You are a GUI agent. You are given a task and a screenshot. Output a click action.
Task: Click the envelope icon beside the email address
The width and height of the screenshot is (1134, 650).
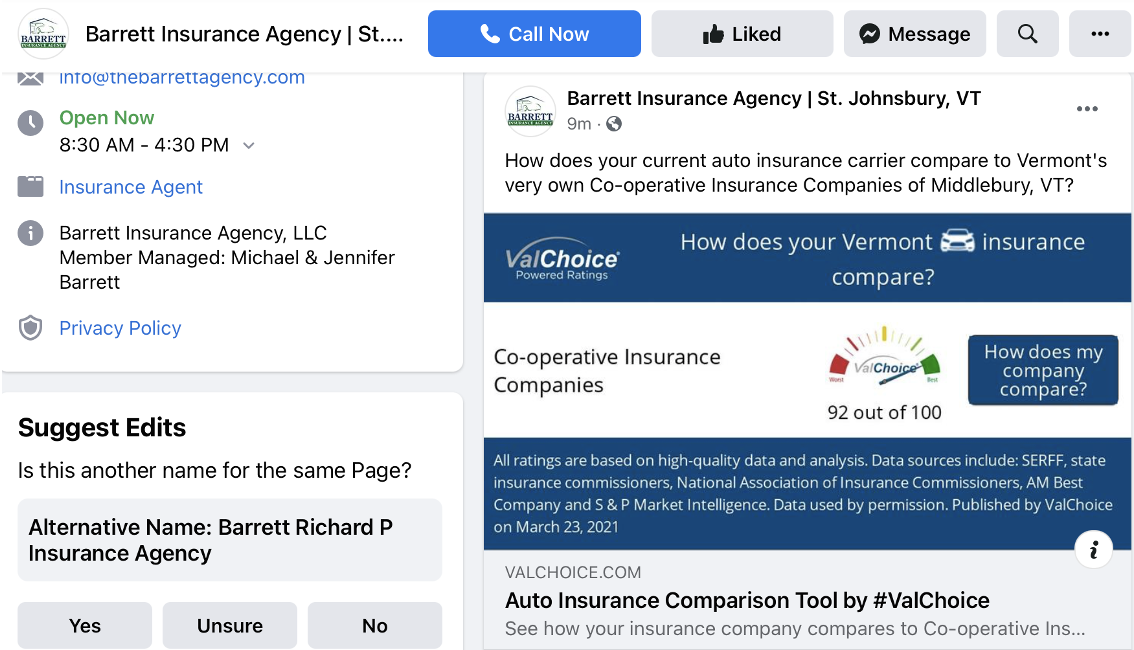tap(30, 75)
